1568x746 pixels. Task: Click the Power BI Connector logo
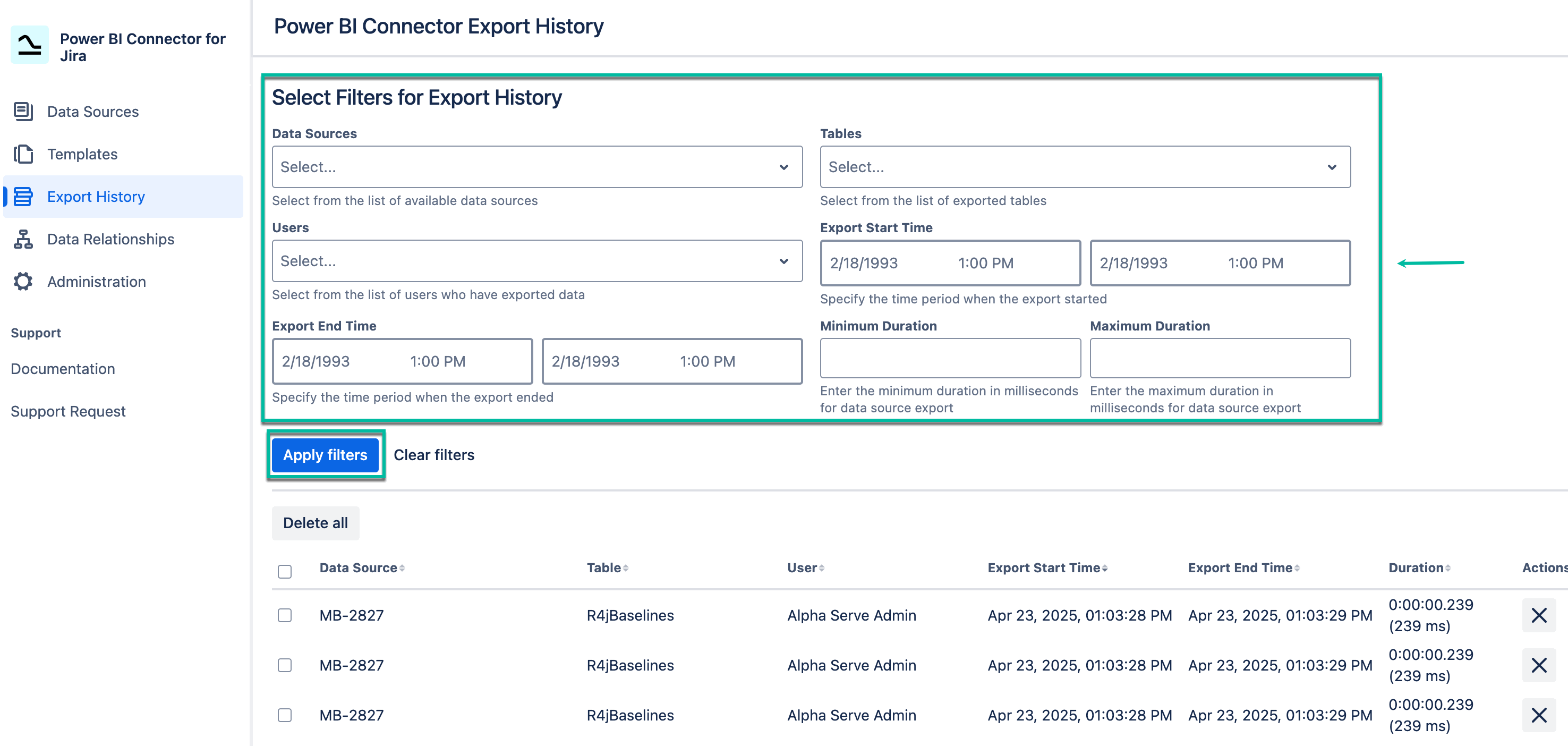[x=29, y=45]
